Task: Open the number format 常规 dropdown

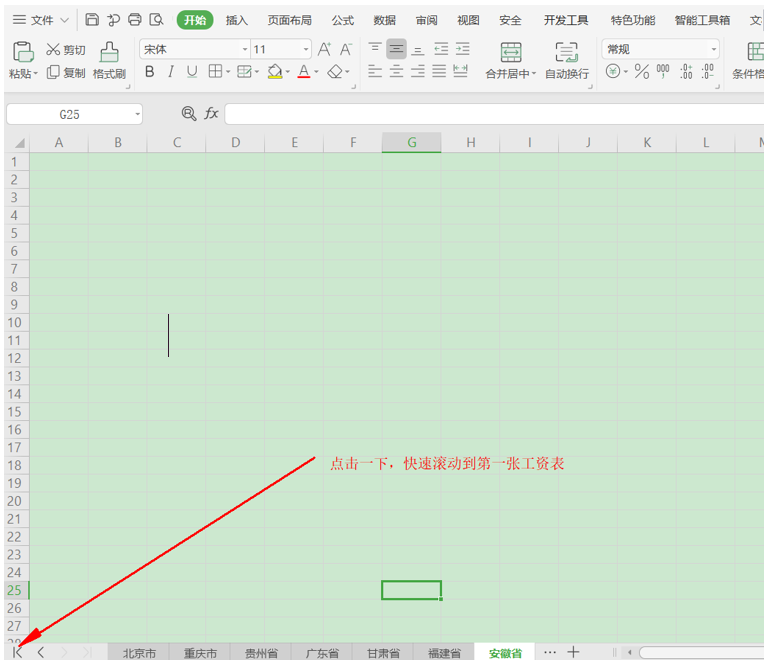Action: tap(714, 49)
